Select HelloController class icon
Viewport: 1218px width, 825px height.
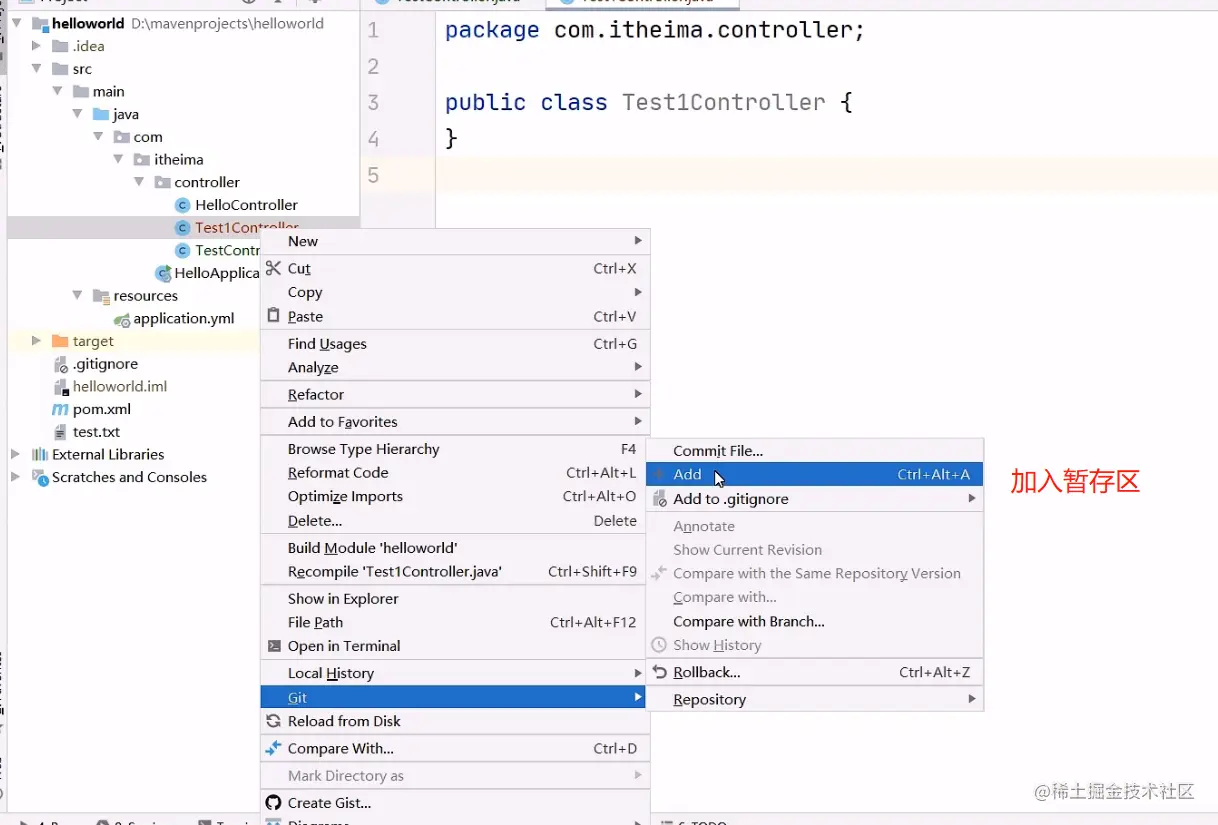182,205
